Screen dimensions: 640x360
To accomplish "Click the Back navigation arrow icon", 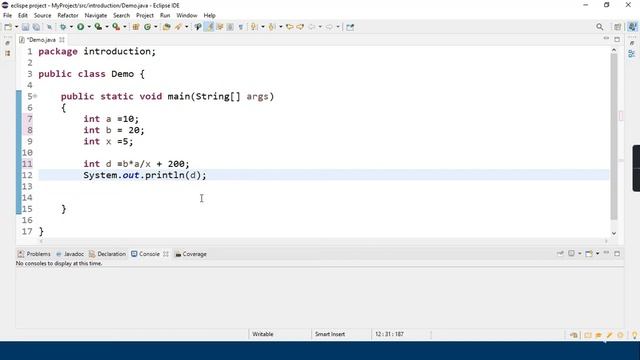I will (312, 27).
